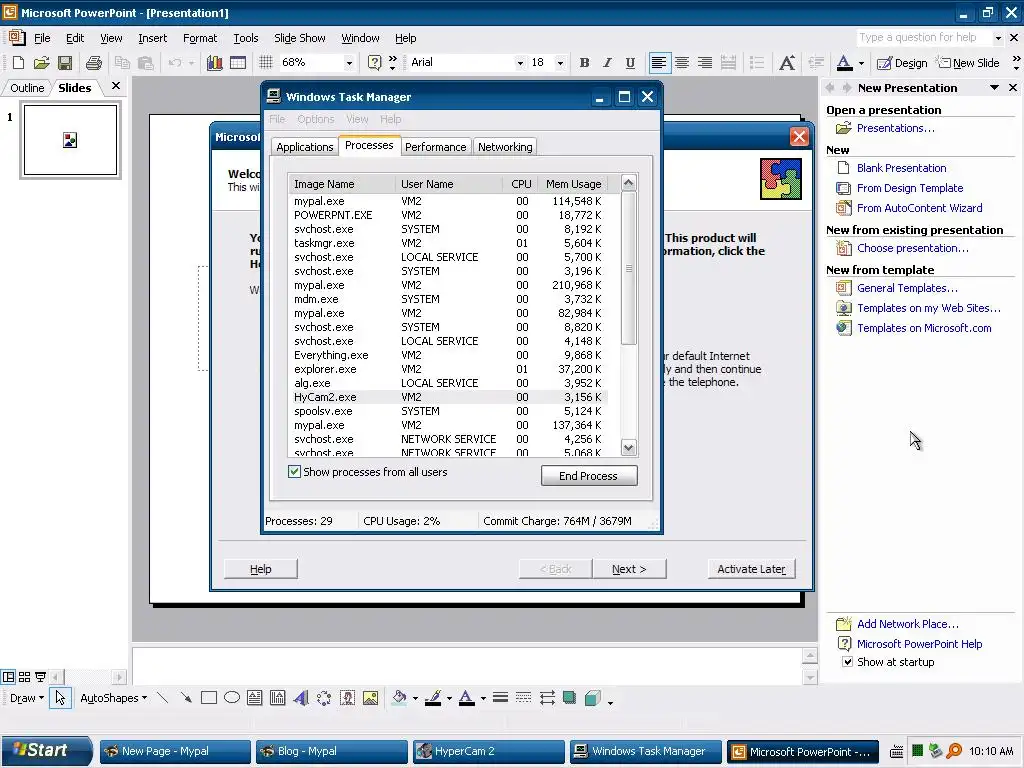
Task: Click the Insert WordArt icon
Action: [x=300, y=698]
